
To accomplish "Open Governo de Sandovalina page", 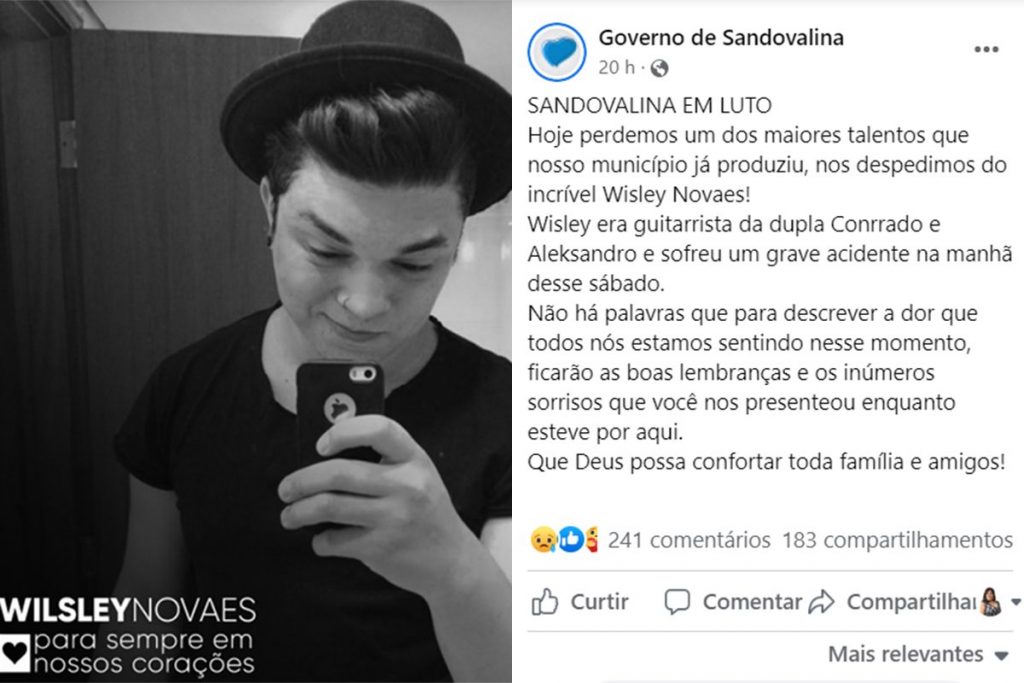I will (721, 38).
